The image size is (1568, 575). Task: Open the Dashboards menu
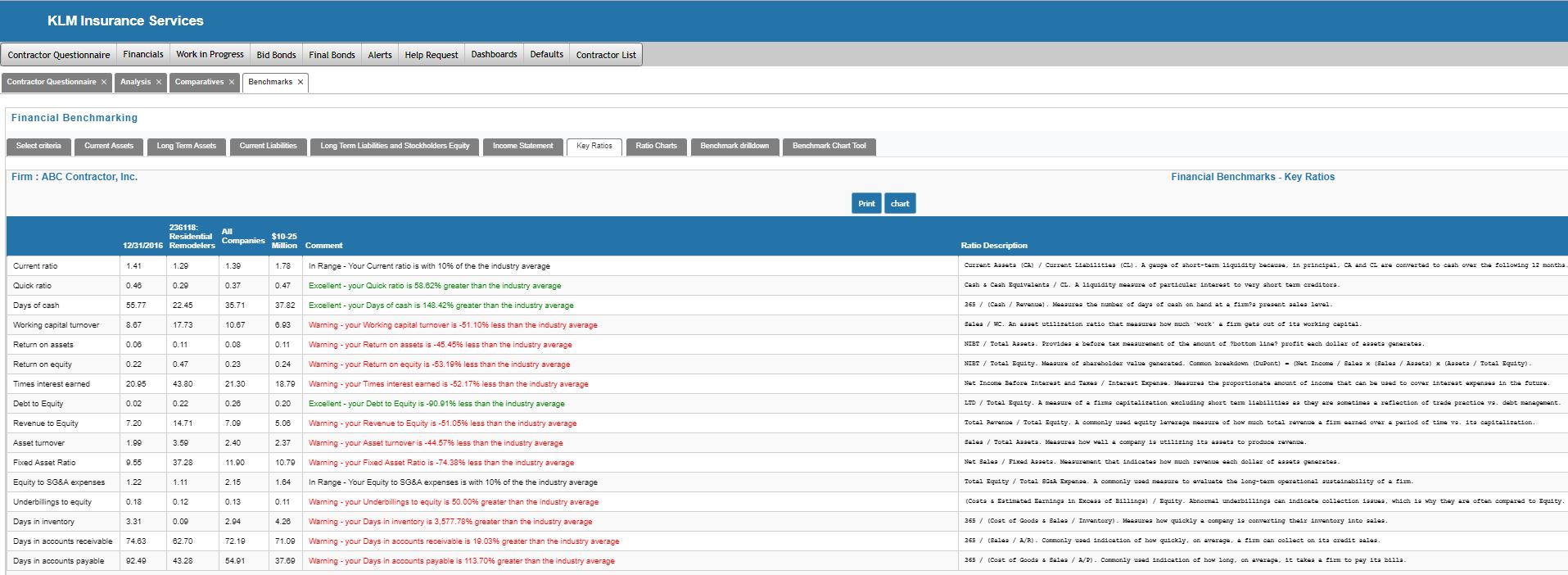click(x=494, y=54)
